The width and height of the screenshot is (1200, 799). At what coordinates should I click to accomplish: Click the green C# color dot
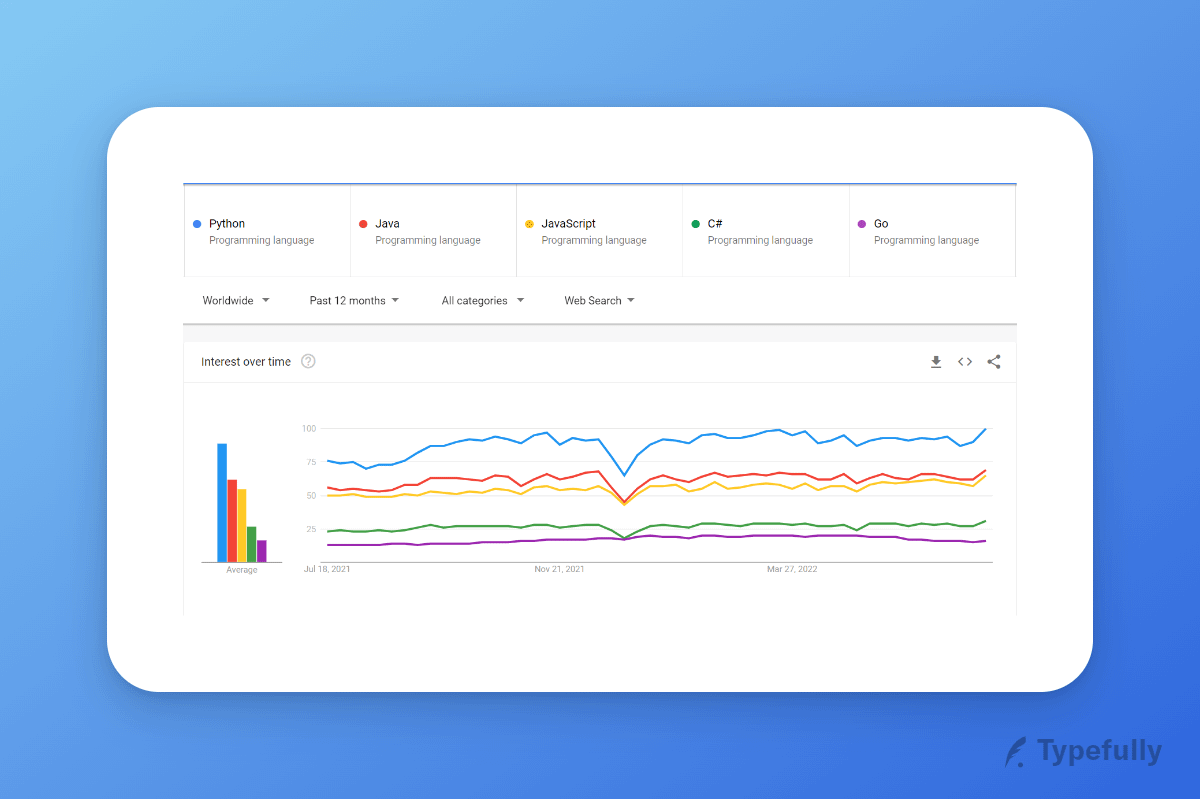tap(695, 224)
